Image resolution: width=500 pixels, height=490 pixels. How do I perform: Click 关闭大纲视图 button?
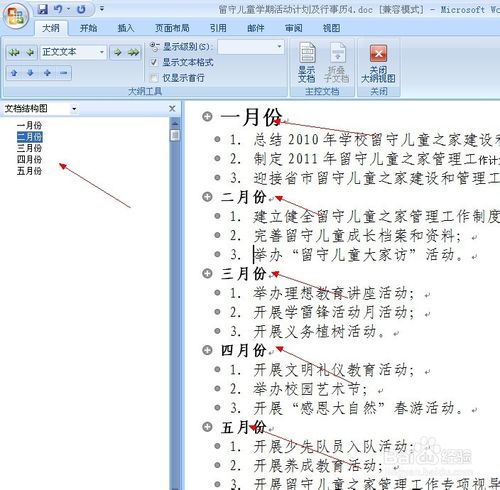(x=378, y=64)
